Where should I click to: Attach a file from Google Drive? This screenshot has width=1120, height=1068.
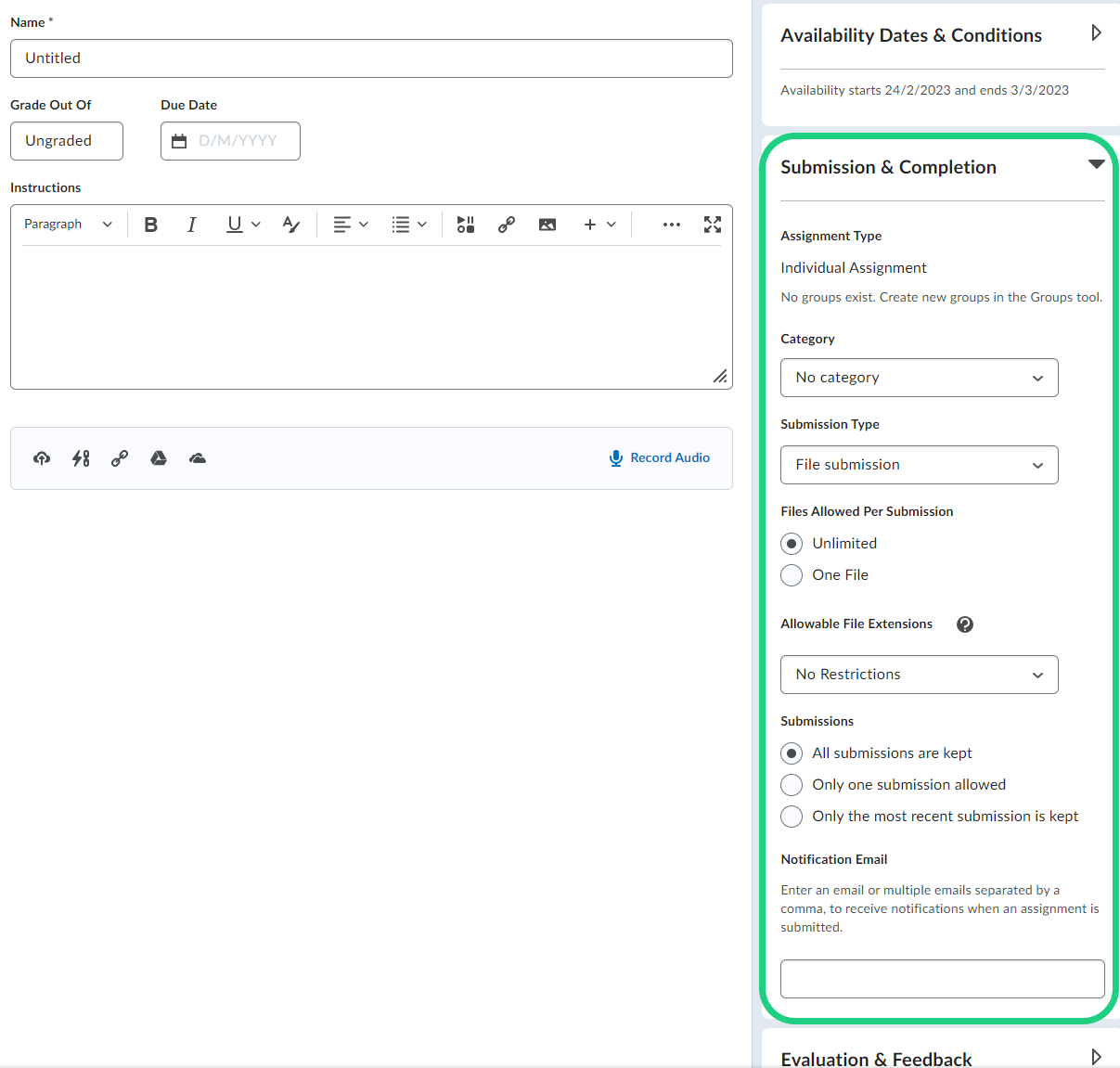(159, 458)
